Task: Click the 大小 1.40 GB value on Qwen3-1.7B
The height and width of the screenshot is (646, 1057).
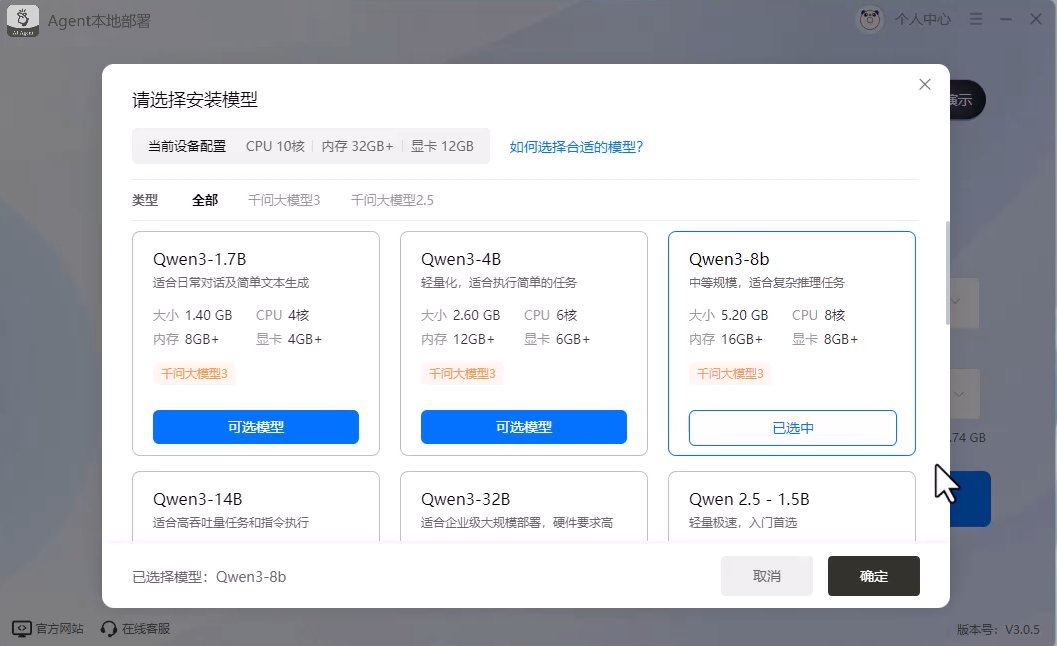Action: point(193,315)
